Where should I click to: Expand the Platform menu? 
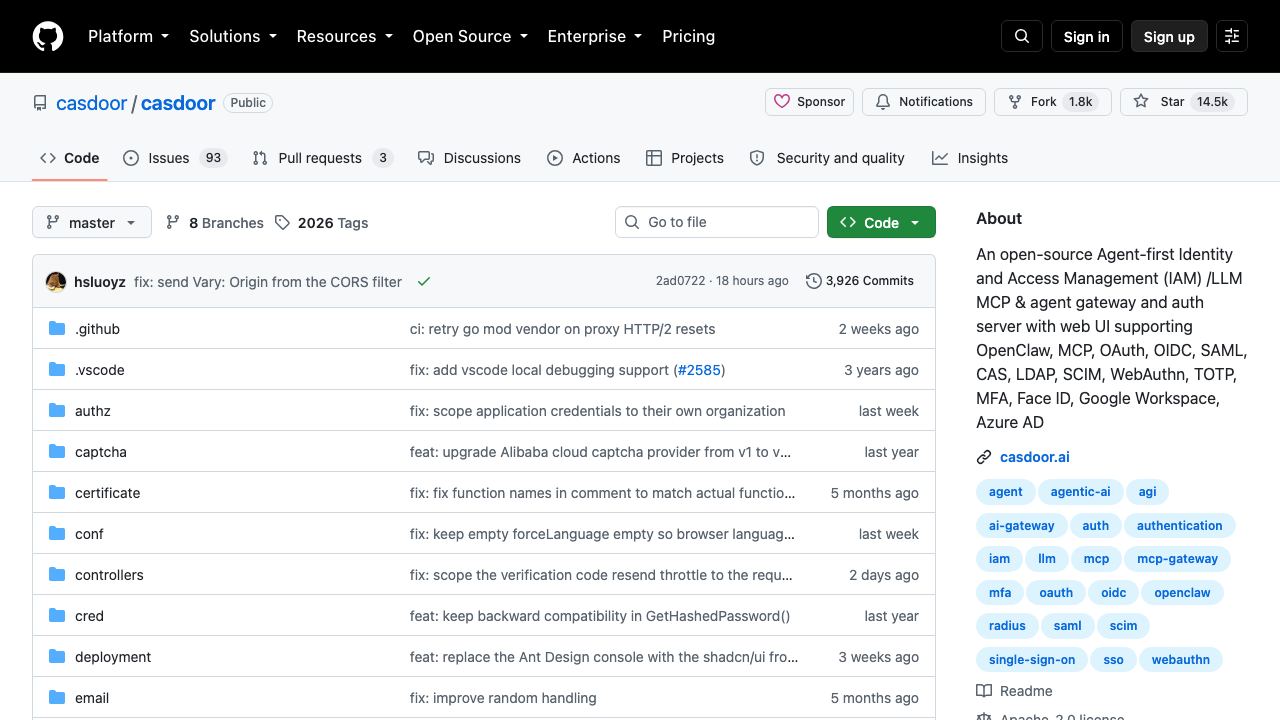[x=128, y=36]
